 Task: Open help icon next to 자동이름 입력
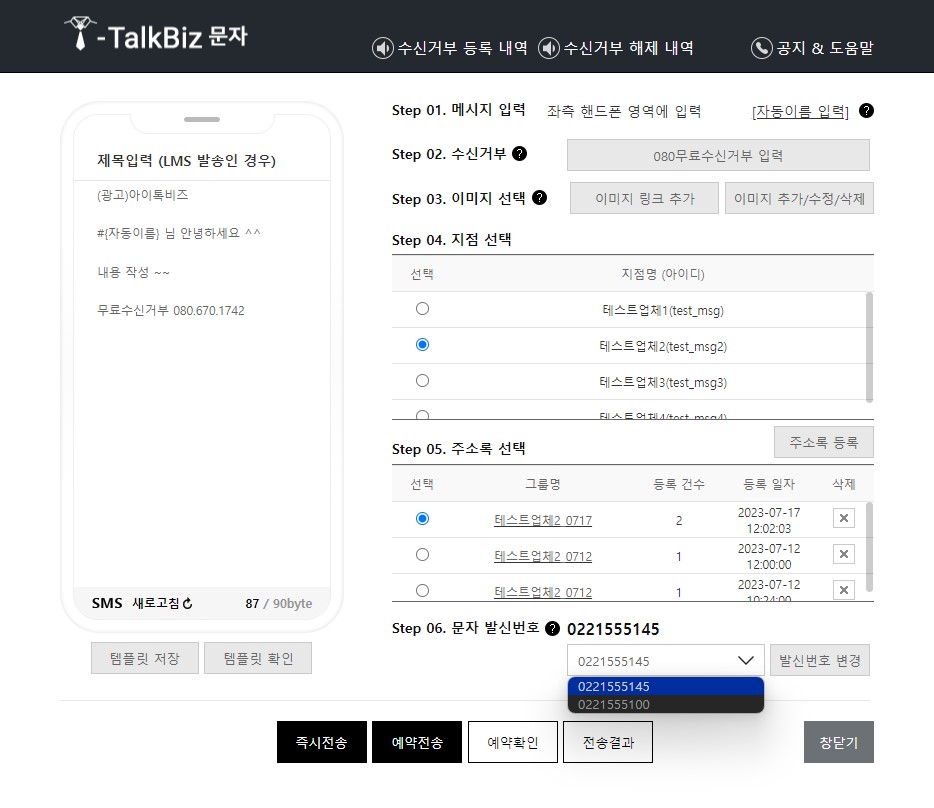tap(866, 111)
